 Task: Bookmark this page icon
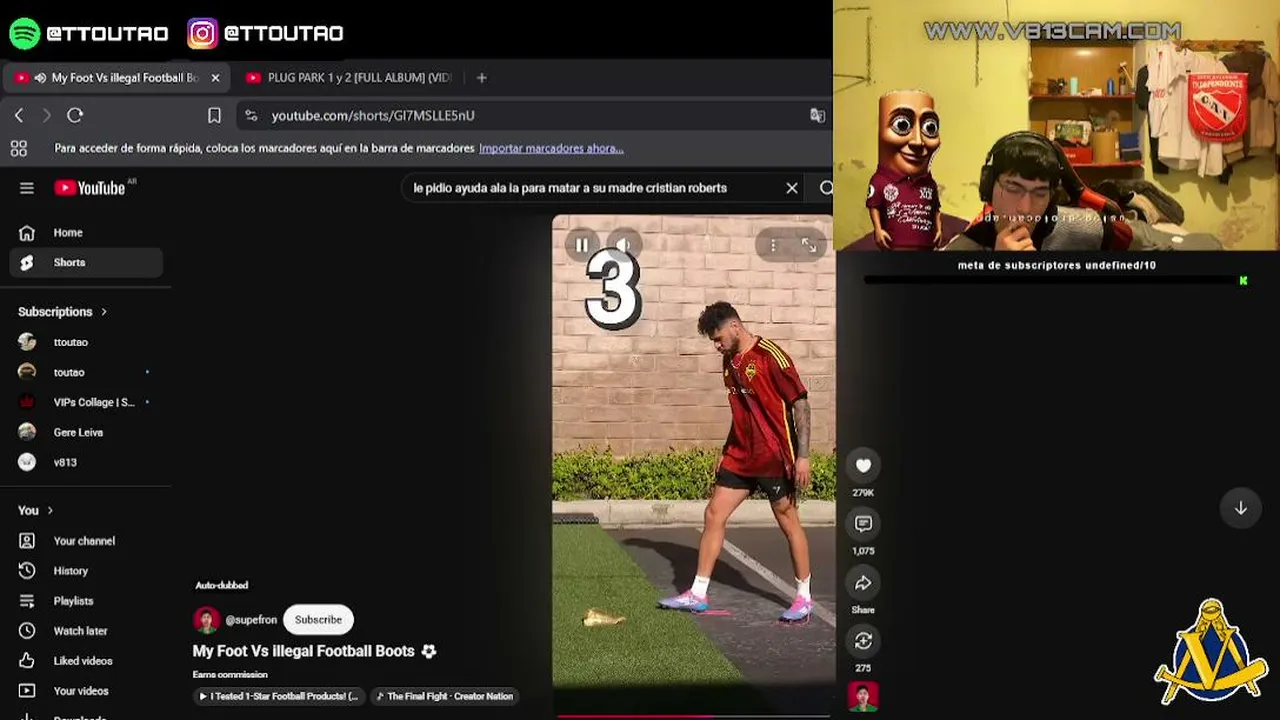214,116
